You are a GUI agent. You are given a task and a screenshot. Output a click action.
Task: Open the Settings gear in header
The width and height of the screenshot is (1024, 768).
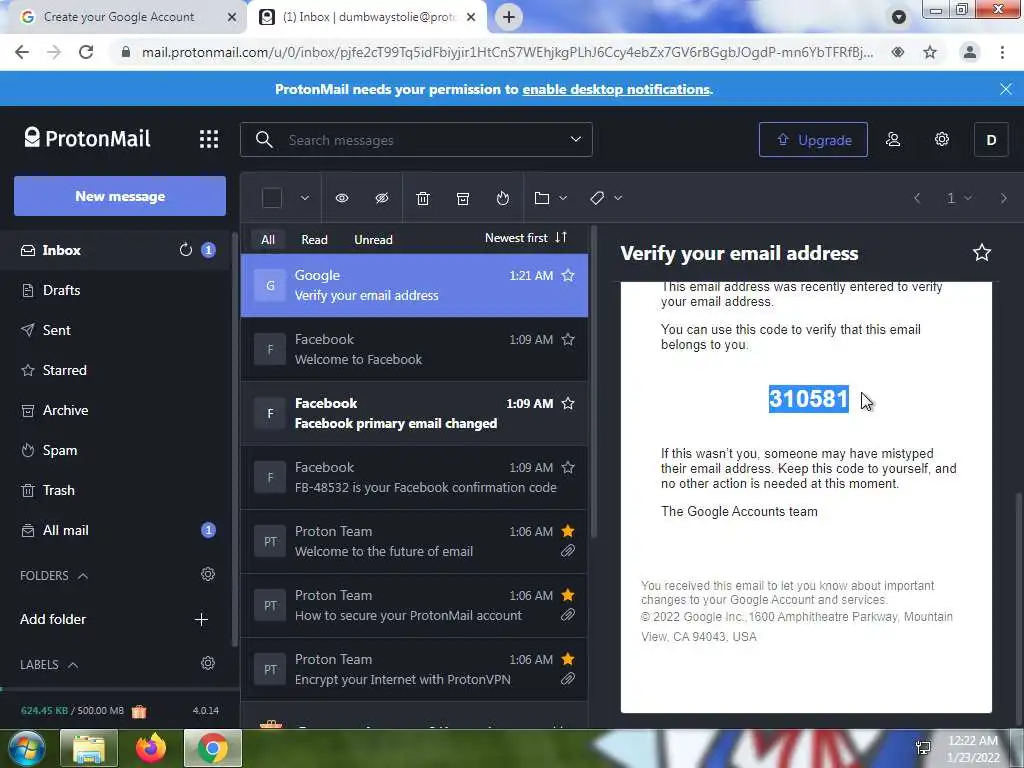[942, 140]
